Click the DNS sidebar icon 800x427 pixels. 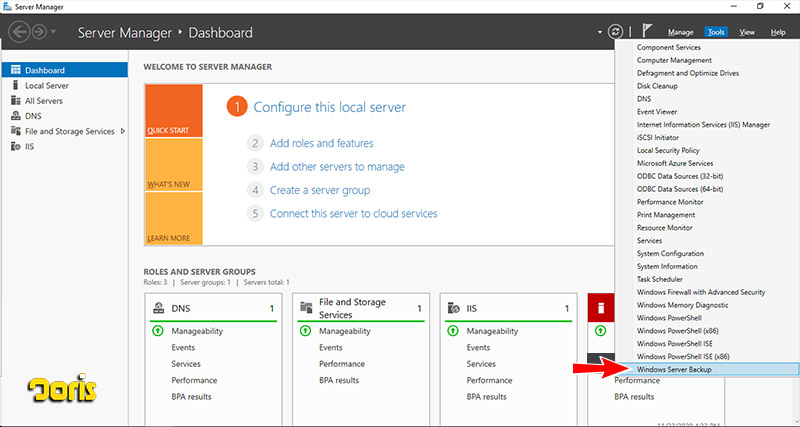pyautogui.click(x=16, y=116)
